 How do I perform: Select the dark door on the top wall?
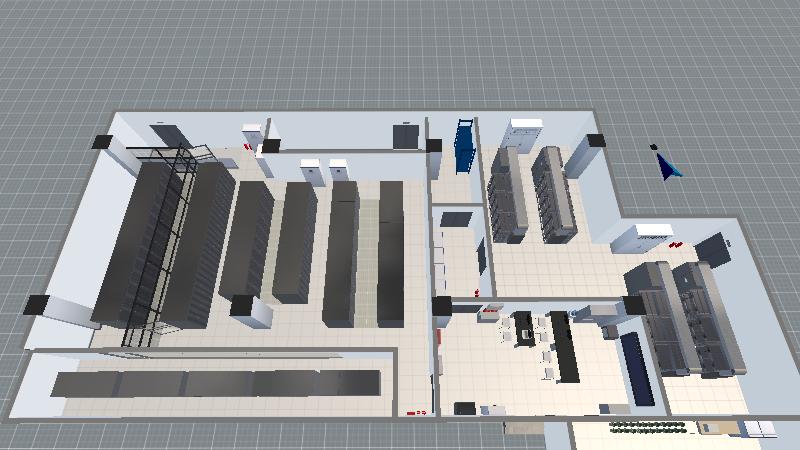coord(405,135)
